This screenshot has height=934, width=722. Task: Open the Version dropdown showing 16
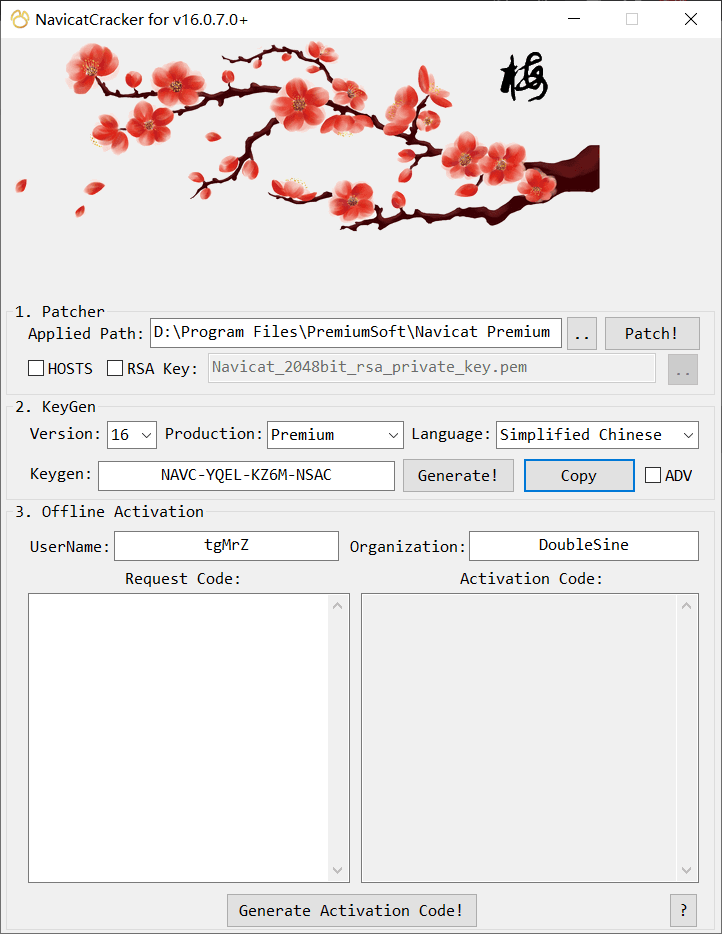(132, 435)
